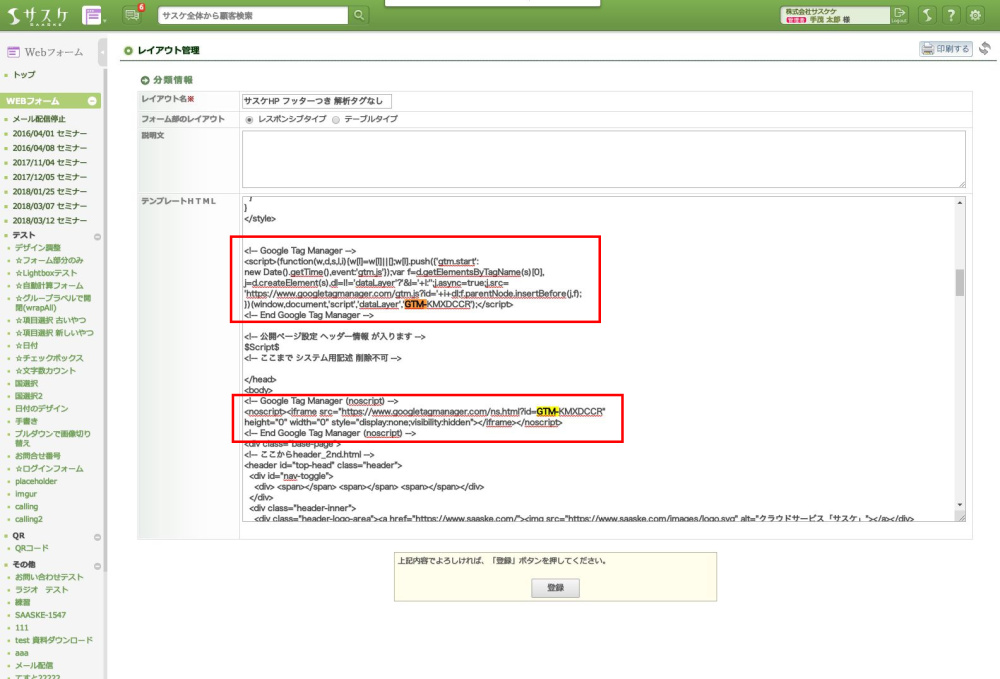1000x679 pixels.
Task: Click the Saaske S icon beside Logout
Action: click(927, 15)
